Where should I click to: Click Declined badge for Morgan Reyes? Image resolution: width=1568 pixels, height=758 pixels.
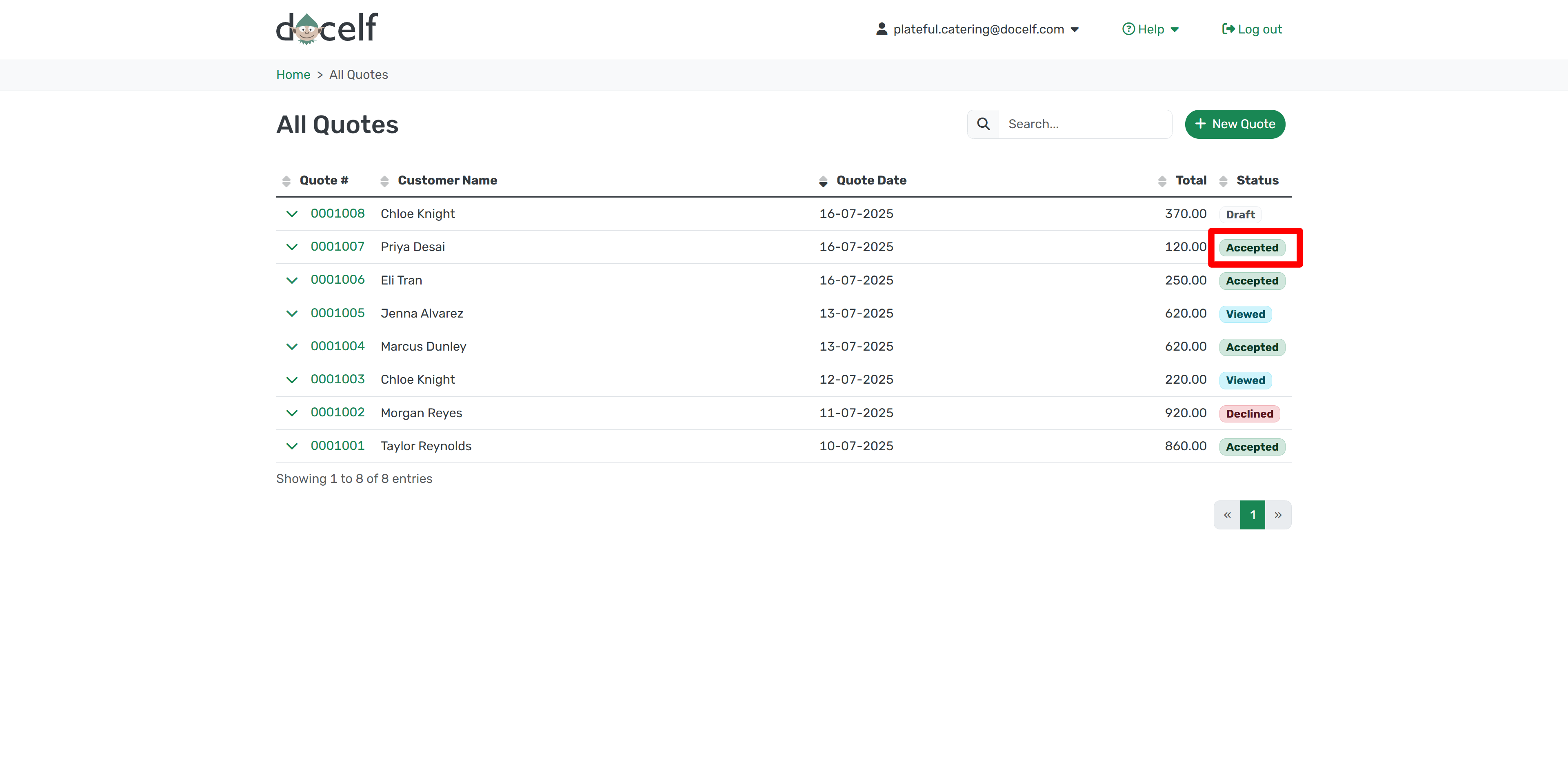pos(1250,414)
